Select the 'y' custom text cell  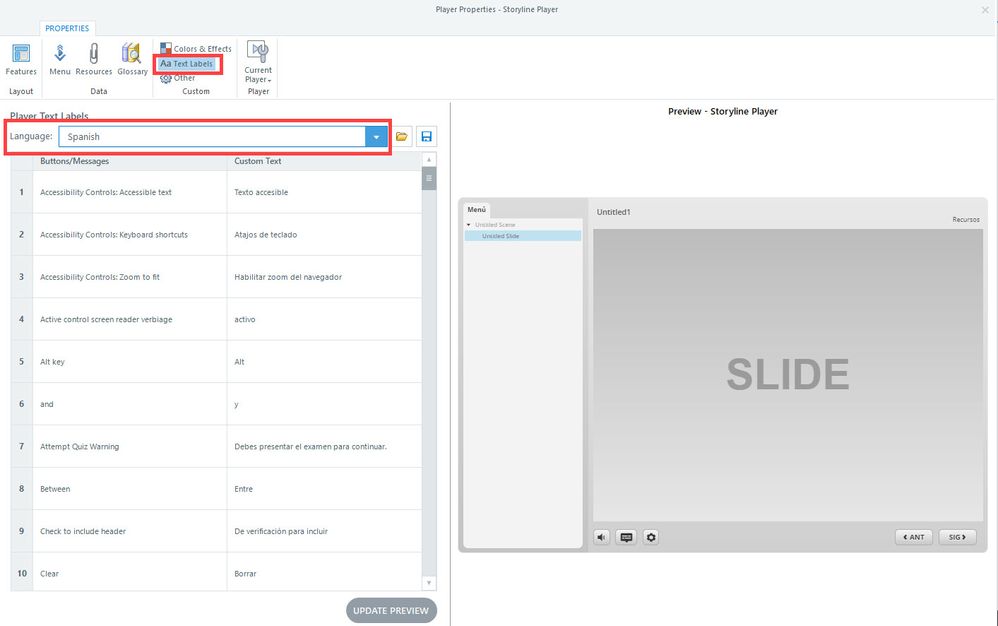coord(324,404)
